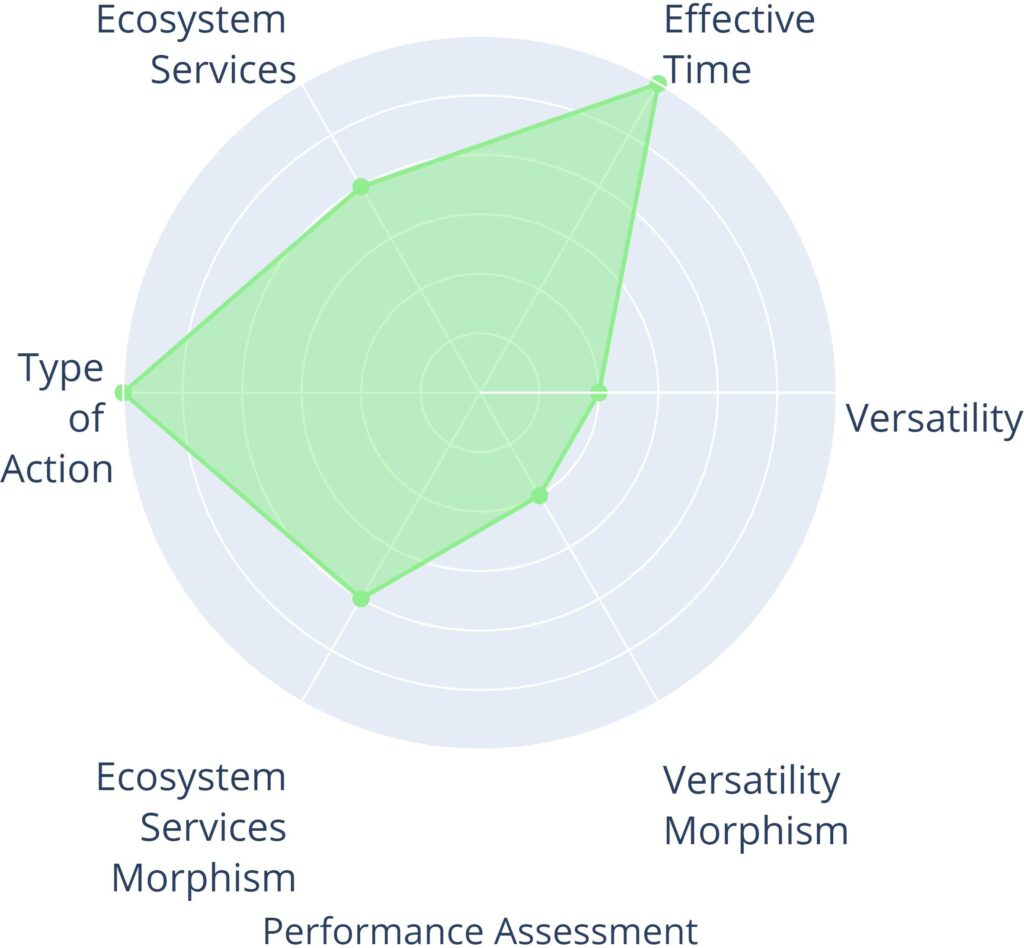Click the green edge between Ecosystem Services and Effective Time

point(509,136)
